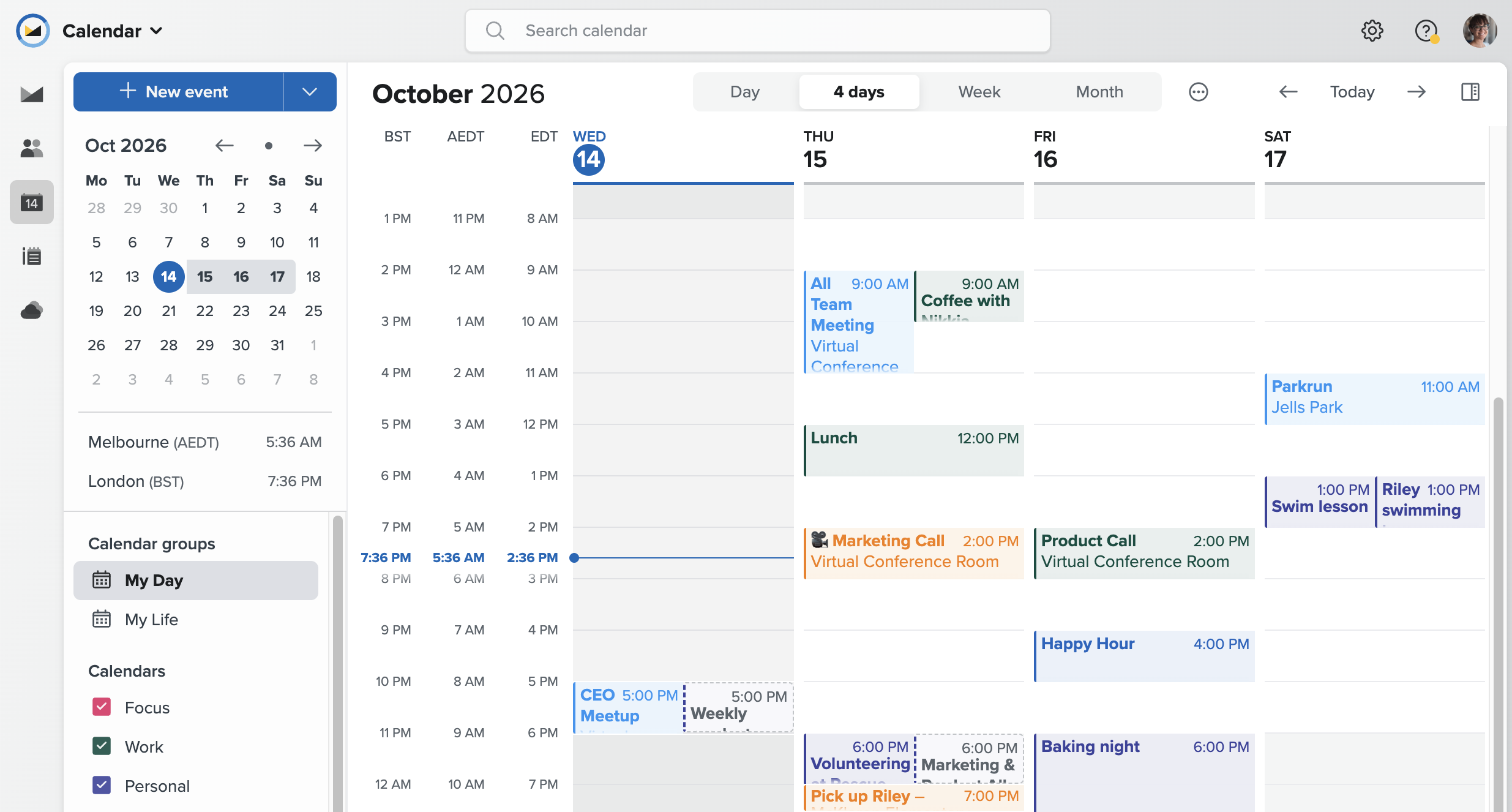Go to previous month in mini calendar
The height and width of the screenshot is (812, 1512).
(225, 145)
